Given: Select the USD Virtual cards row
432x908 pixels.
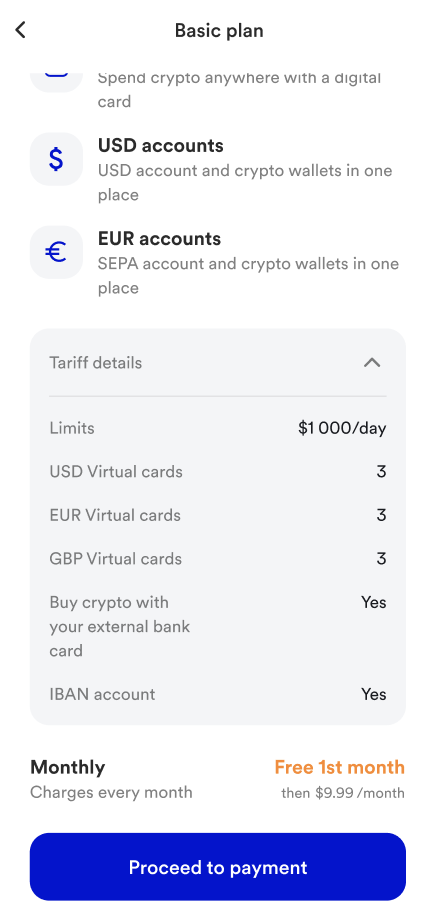Looking at the screenshot, I should [218, 472].
